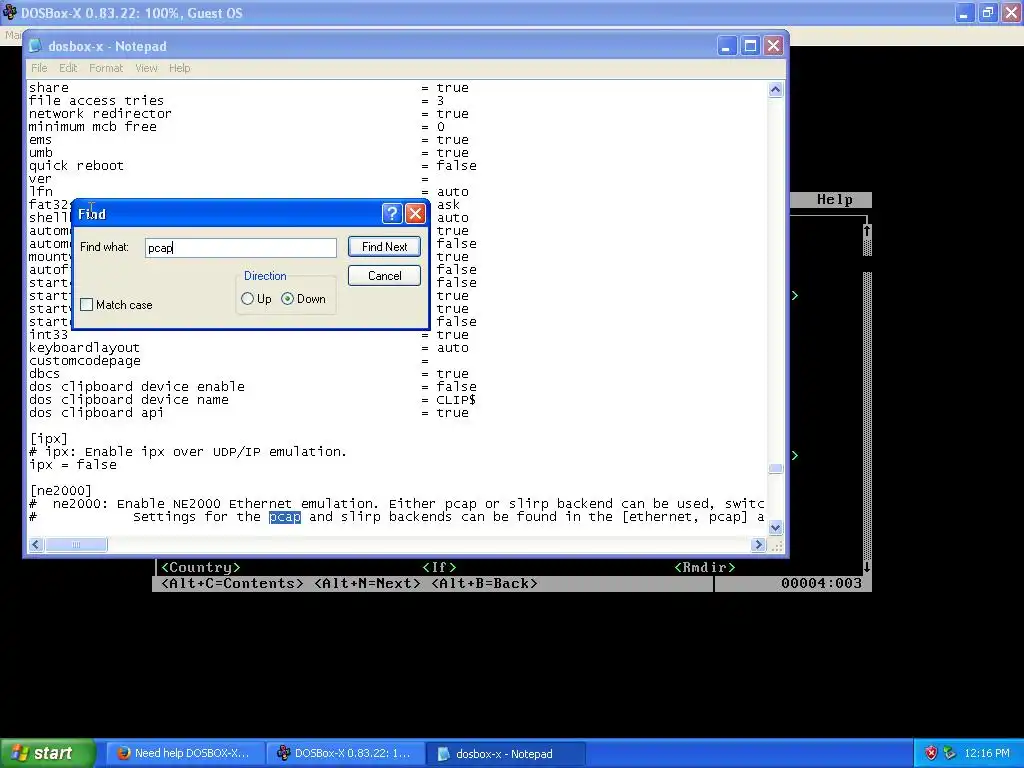Click the DOSBox-X title bar app icon
Viewport: 1024px width, 768px height.
(x=9, y=12)
